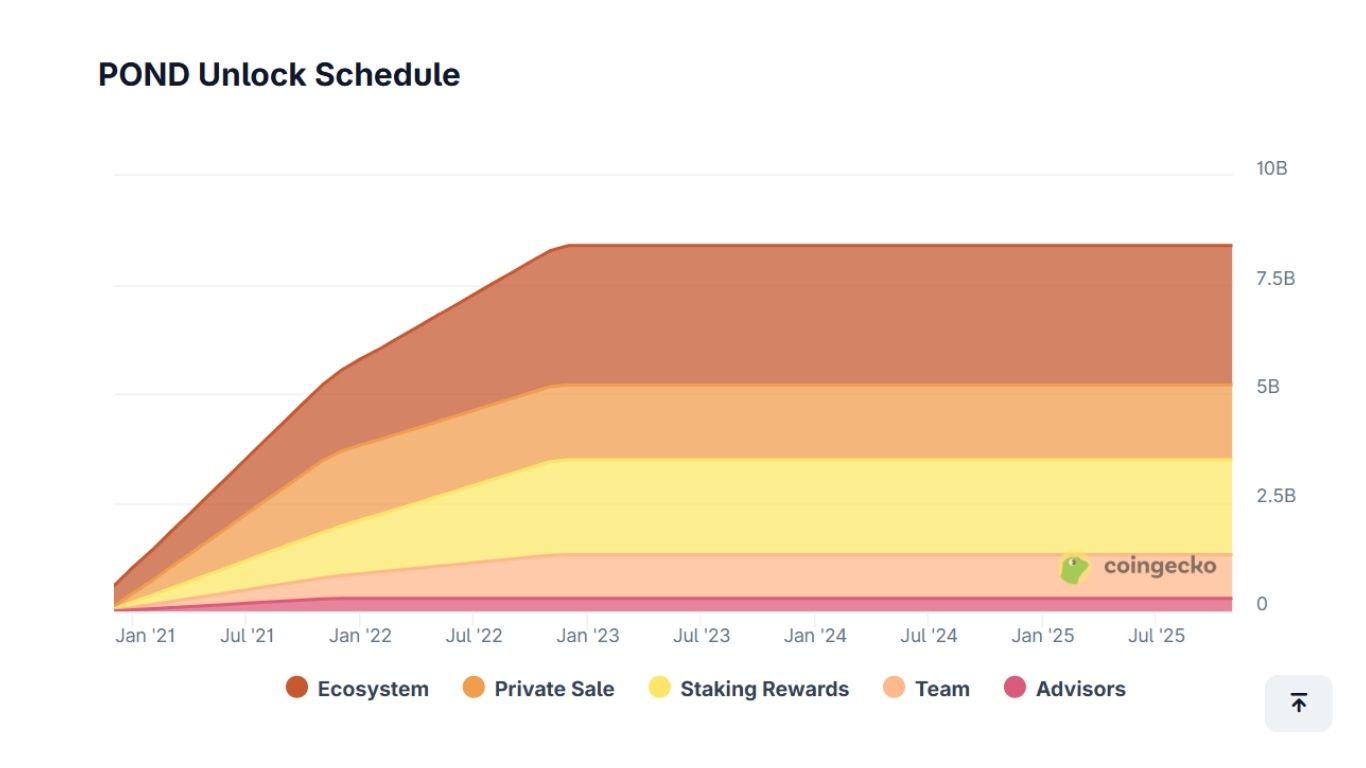The image size is (1366, 768).
Task: Click the scroll-to-top arrow button
Action: point(1298,703)
